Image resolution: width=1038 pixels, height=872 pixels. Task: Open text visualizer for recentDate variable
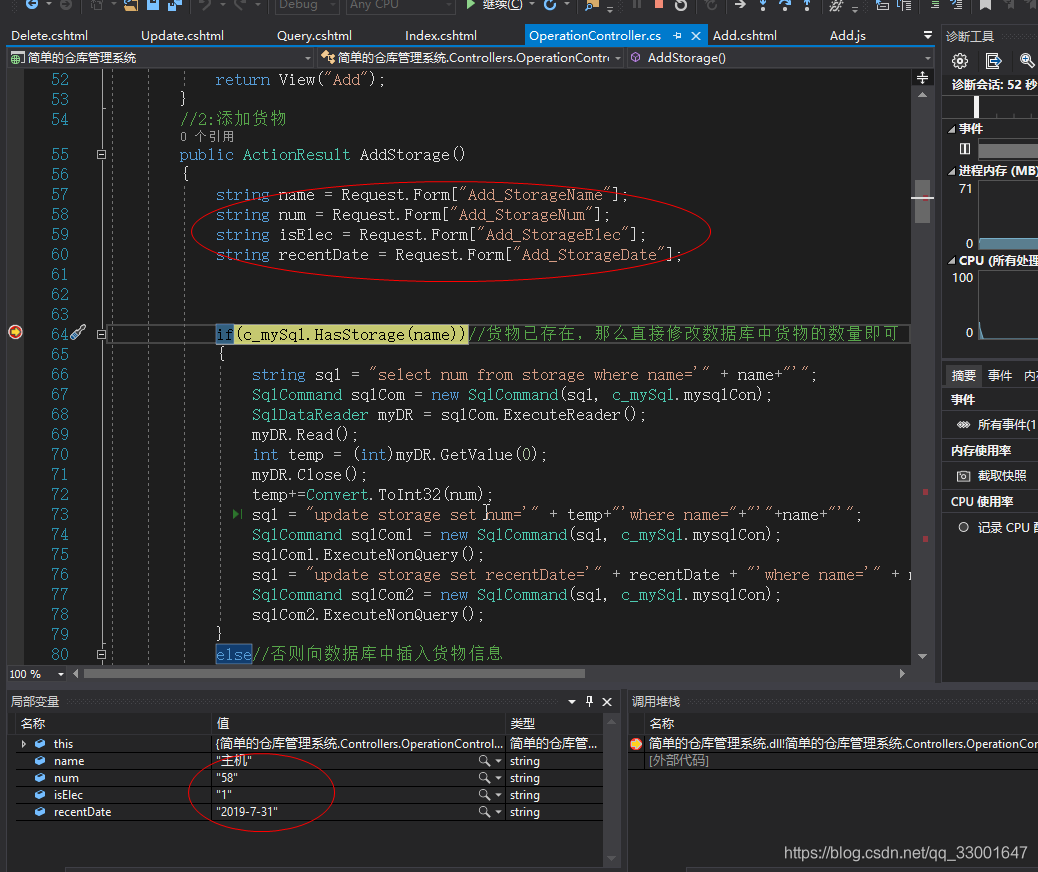coord(485,812)
